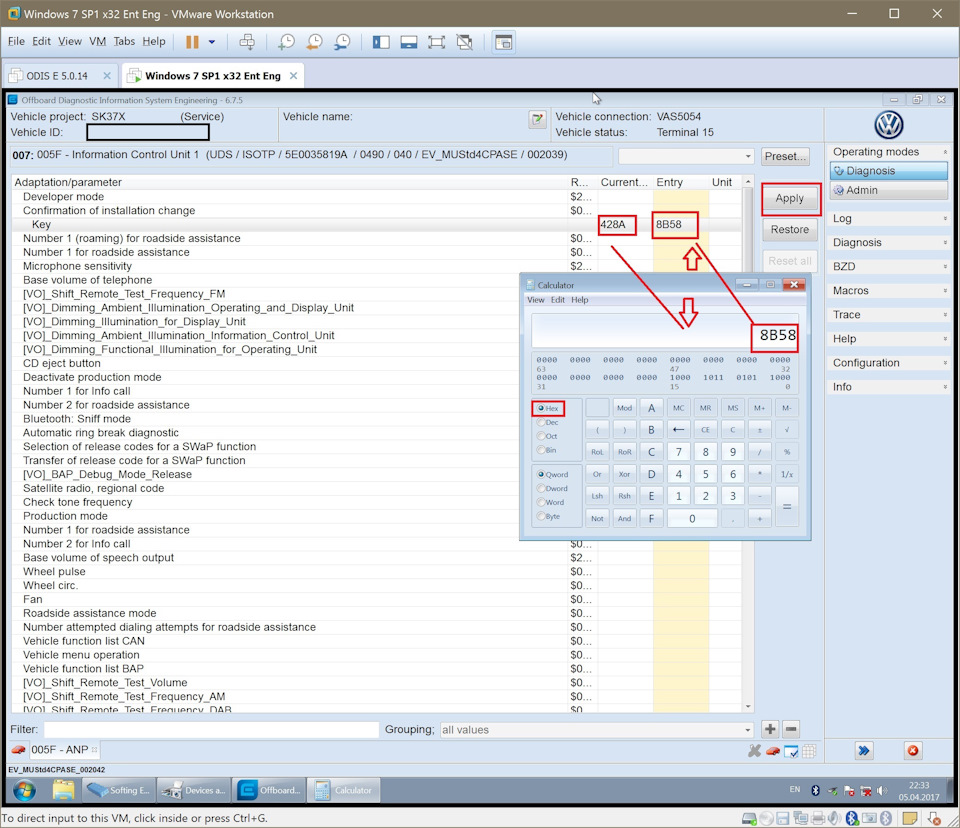Expand the Log section
The image size is (960, 828).
[x=945, y=219]
